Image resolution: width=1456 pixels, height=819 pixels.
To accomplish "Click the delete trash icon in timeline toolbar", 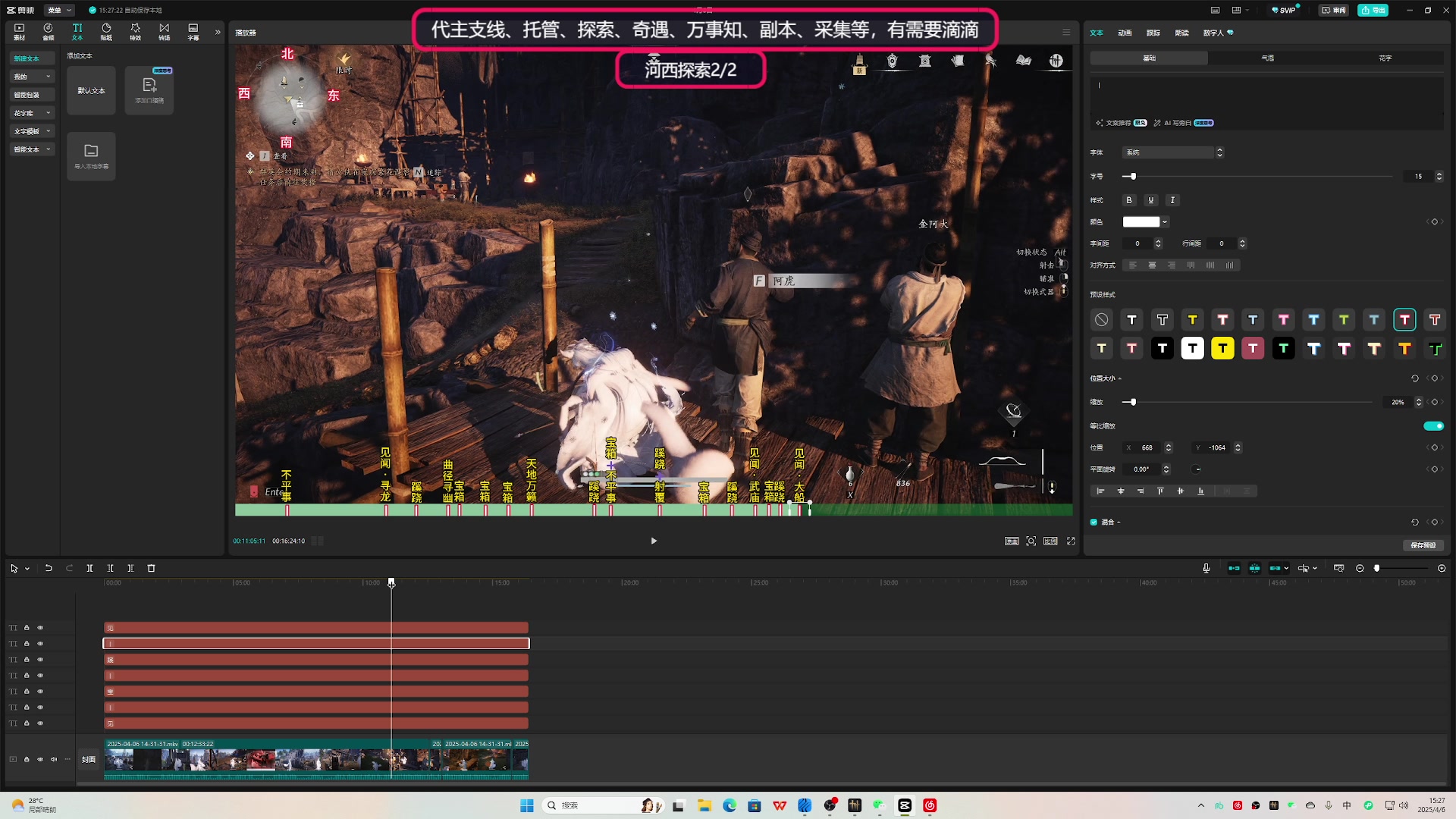I will pyautogui.click(x=151, y=568).
